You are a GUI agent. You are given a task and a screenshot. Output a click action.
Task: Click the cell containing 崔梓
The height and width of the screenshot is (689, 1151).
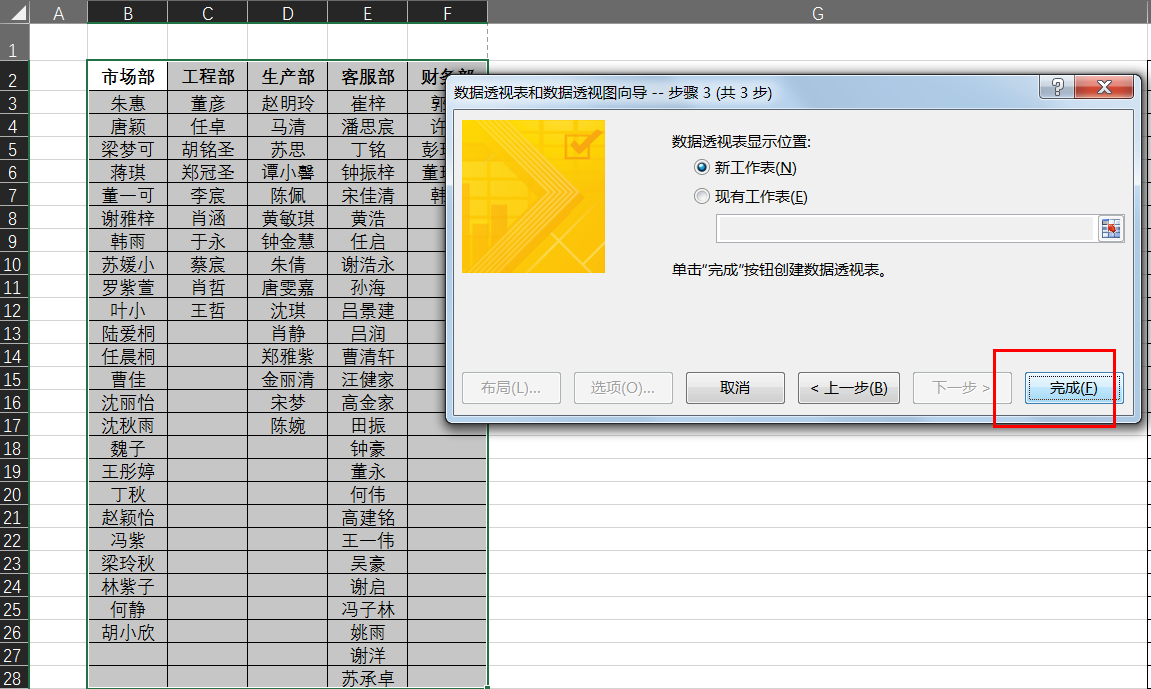(x=368, y=103)
